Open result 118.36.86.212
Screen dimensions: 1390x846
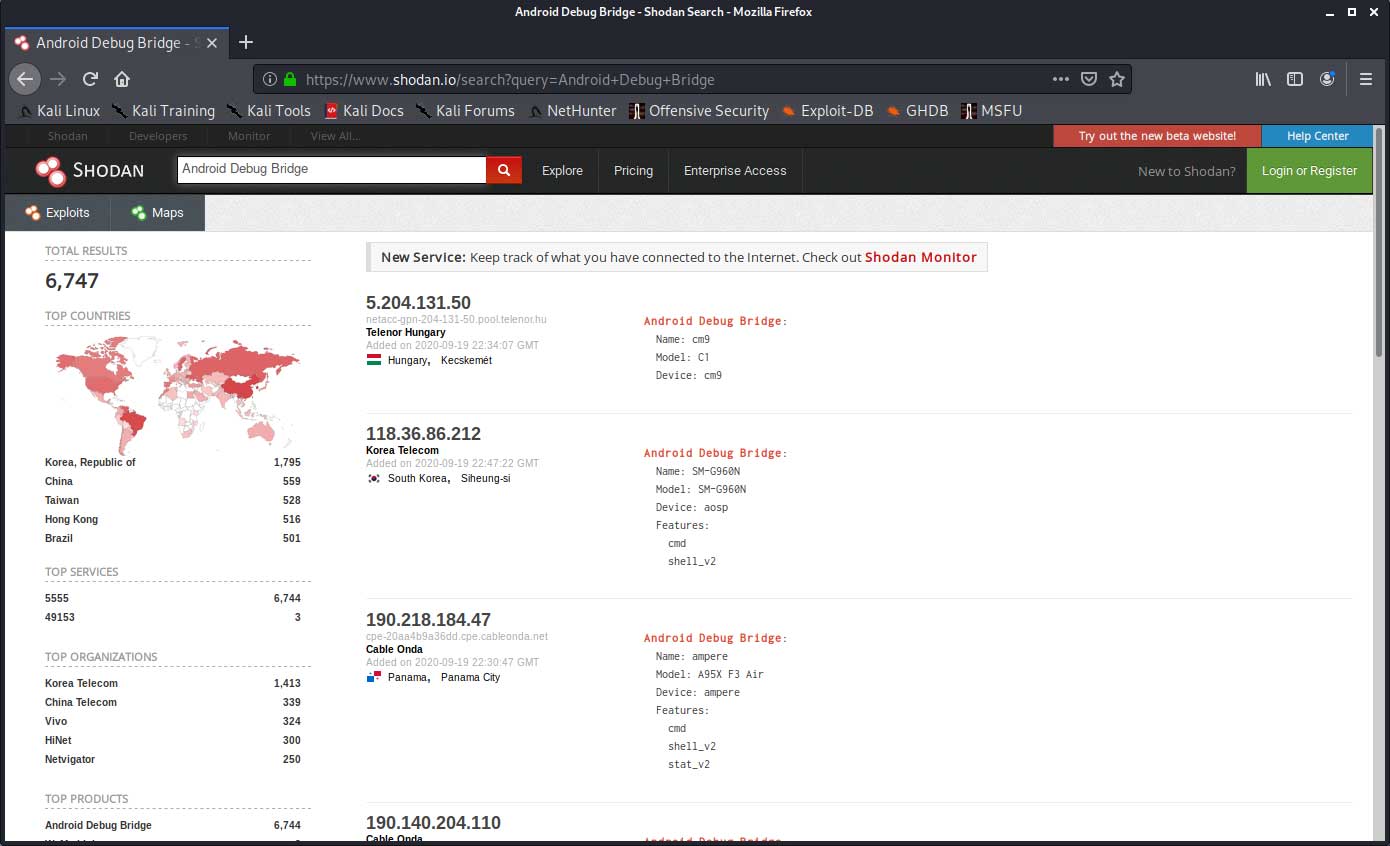pyautogui.click(x=423, y=434)
